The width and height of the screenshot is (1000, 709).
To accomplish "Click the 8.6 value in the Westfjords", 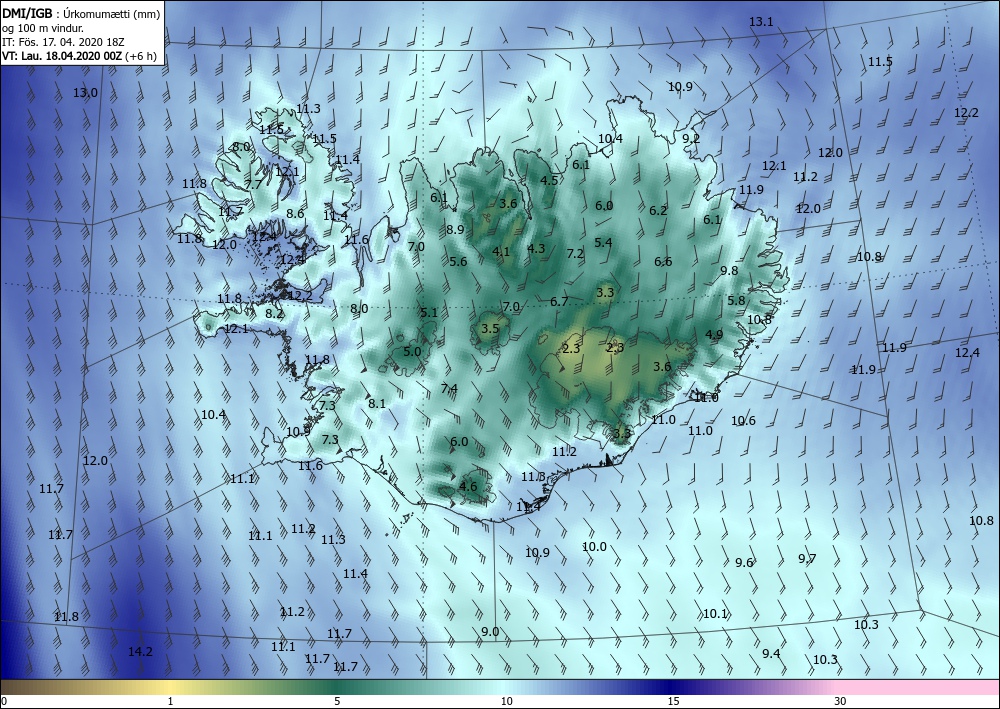I will (295, 214).
